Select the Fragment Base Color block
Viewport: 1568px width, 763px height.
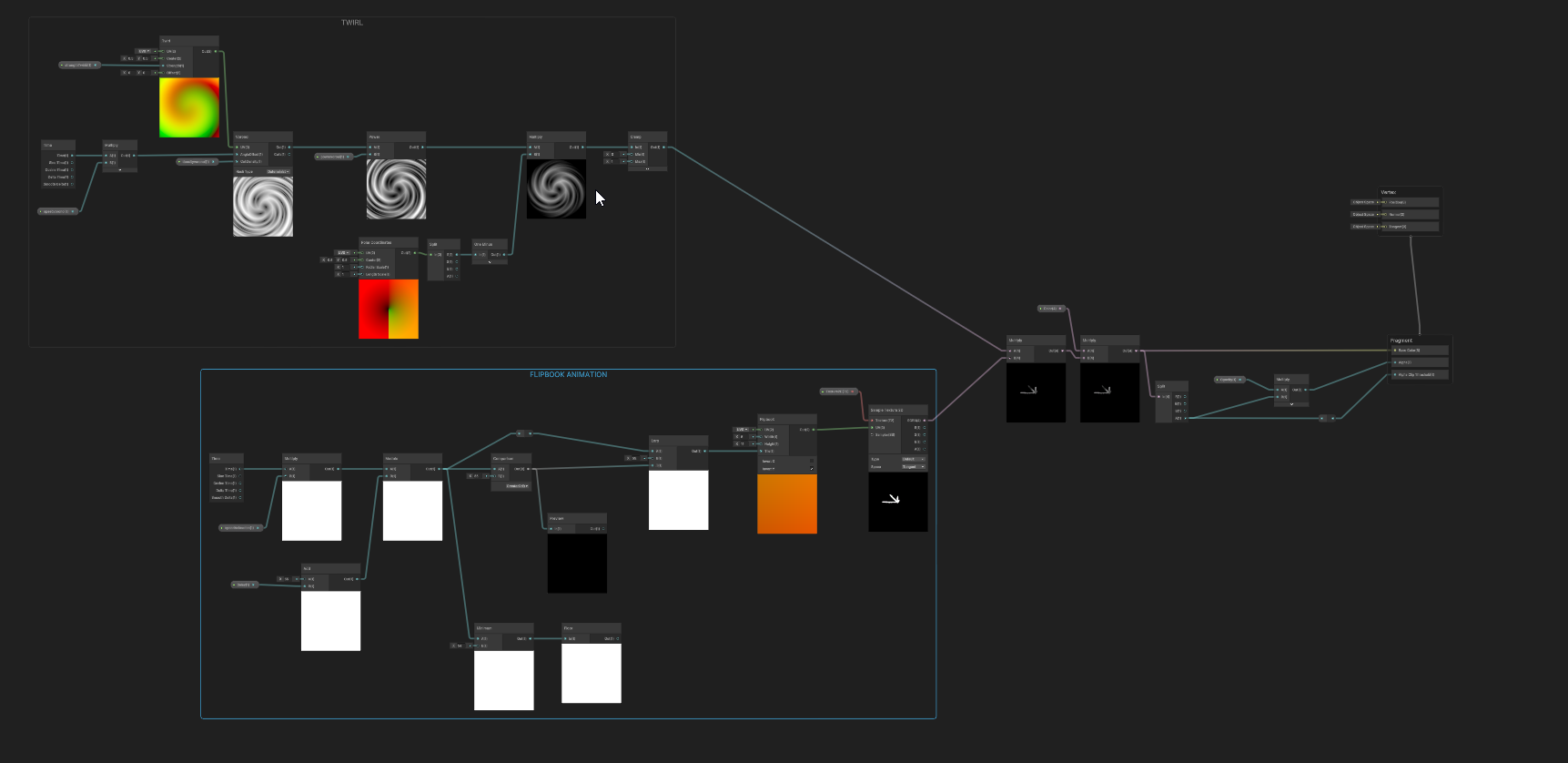click(1419, 350)
